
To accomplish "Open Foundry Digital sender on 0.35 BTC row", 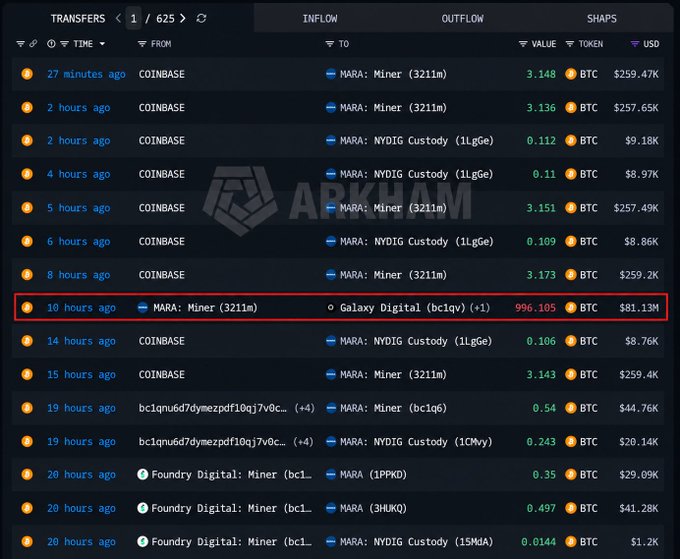I will coord(232,474).
